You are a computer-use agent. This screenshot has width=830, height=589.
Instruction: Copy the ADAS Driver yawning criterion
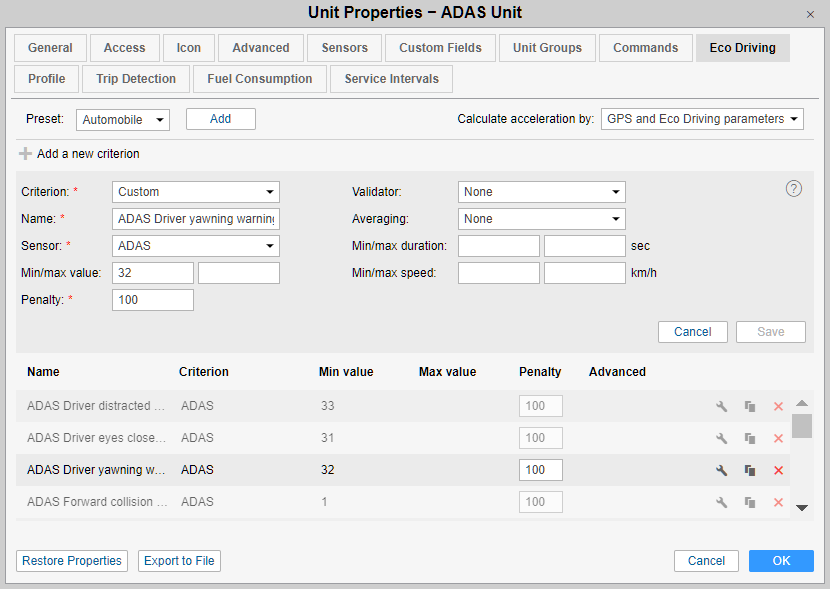(749, 470)
